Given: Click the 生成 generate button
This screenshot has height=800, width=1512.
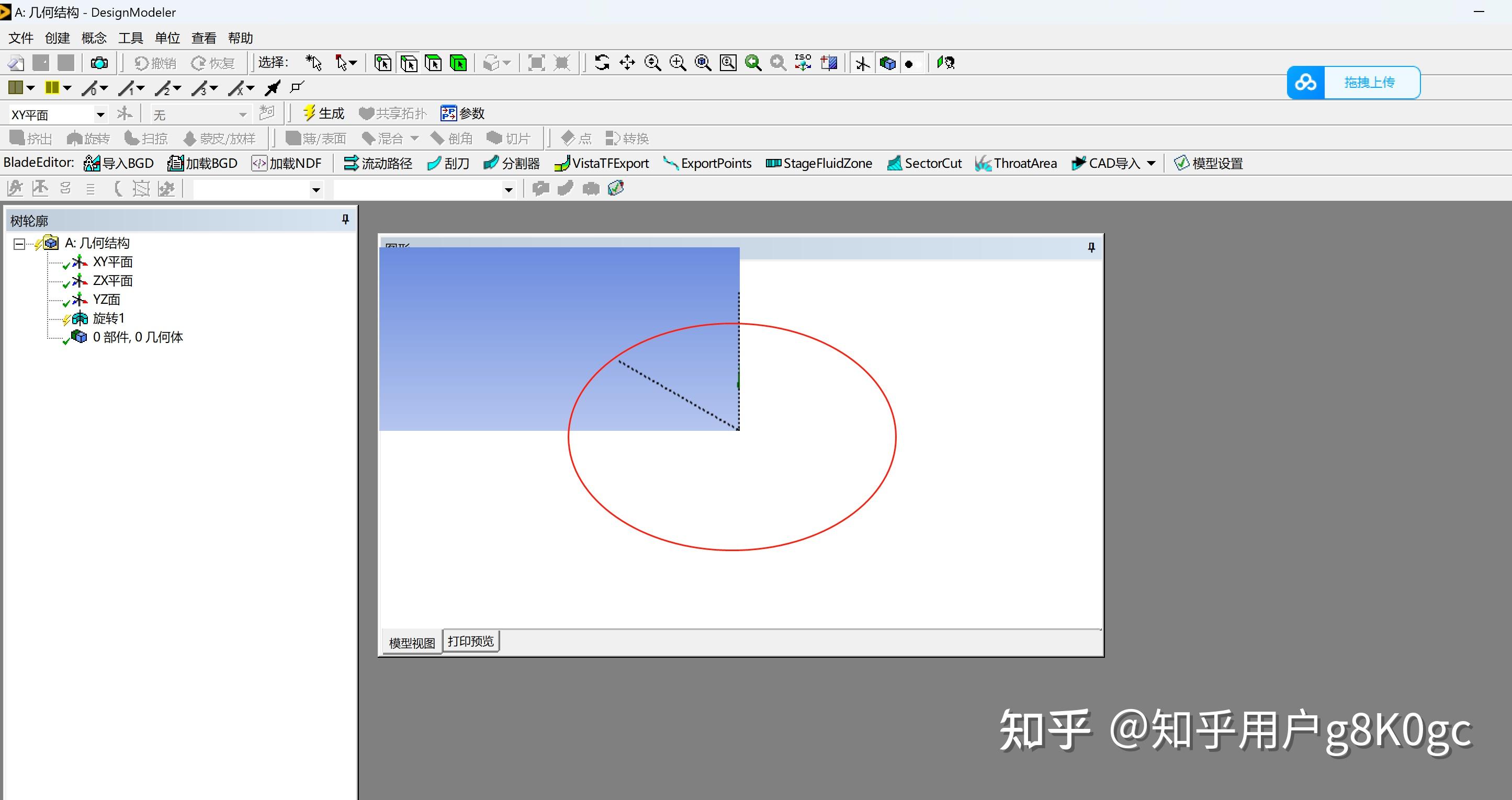Looking at the screenshot, I should tap(323, 113).
